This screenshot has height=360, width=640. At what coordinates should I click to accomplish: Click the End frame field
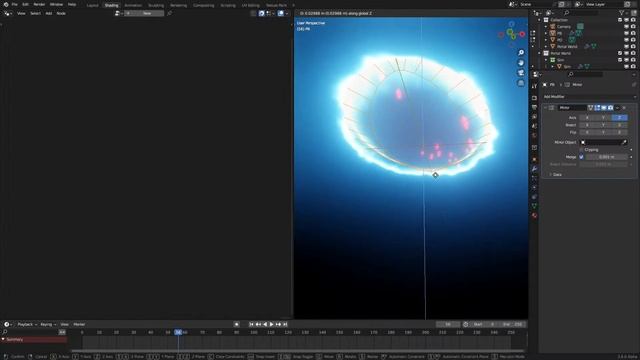coord(512,324)
